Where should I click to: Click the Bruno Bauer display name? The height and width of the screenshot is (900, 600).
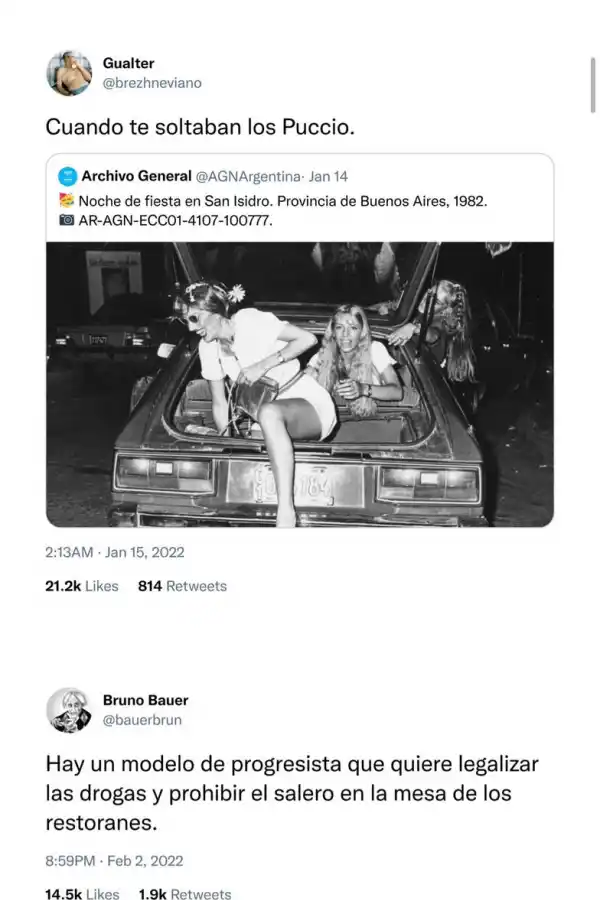point(145,700)
